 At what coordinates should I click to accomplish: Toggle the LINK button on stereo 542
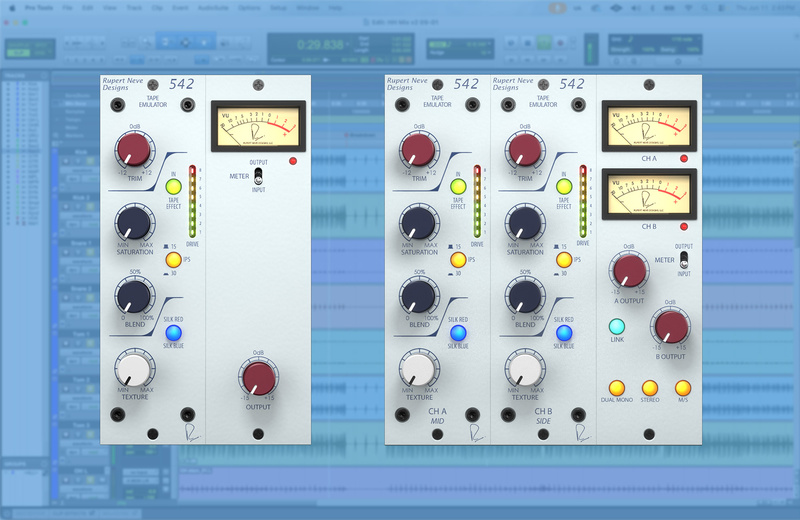coord(617,326)
